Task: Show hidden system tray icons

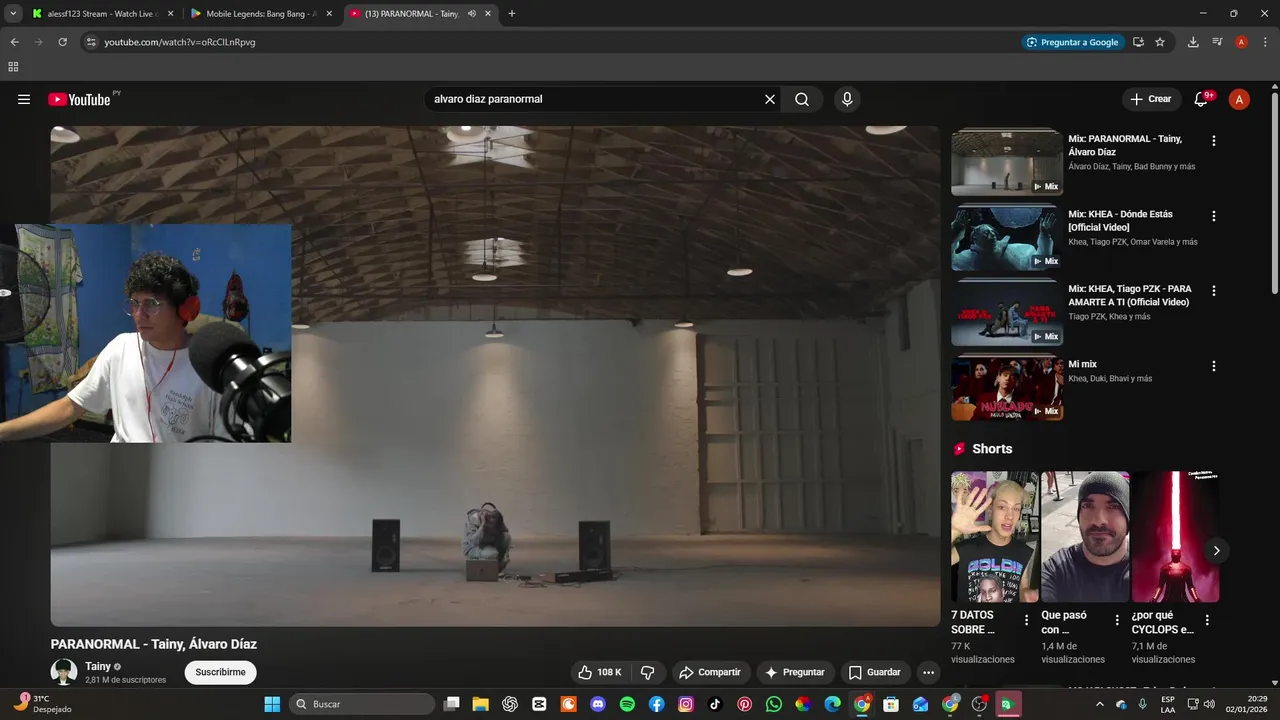Action: (x=1100, y=704)
